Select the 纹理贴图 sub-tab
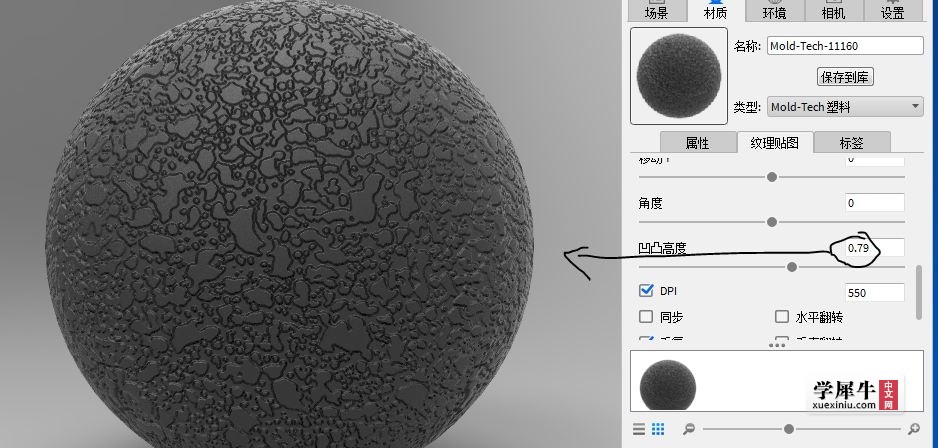The height and width of the screenshot is (448, 938). [x=775, y=143]
